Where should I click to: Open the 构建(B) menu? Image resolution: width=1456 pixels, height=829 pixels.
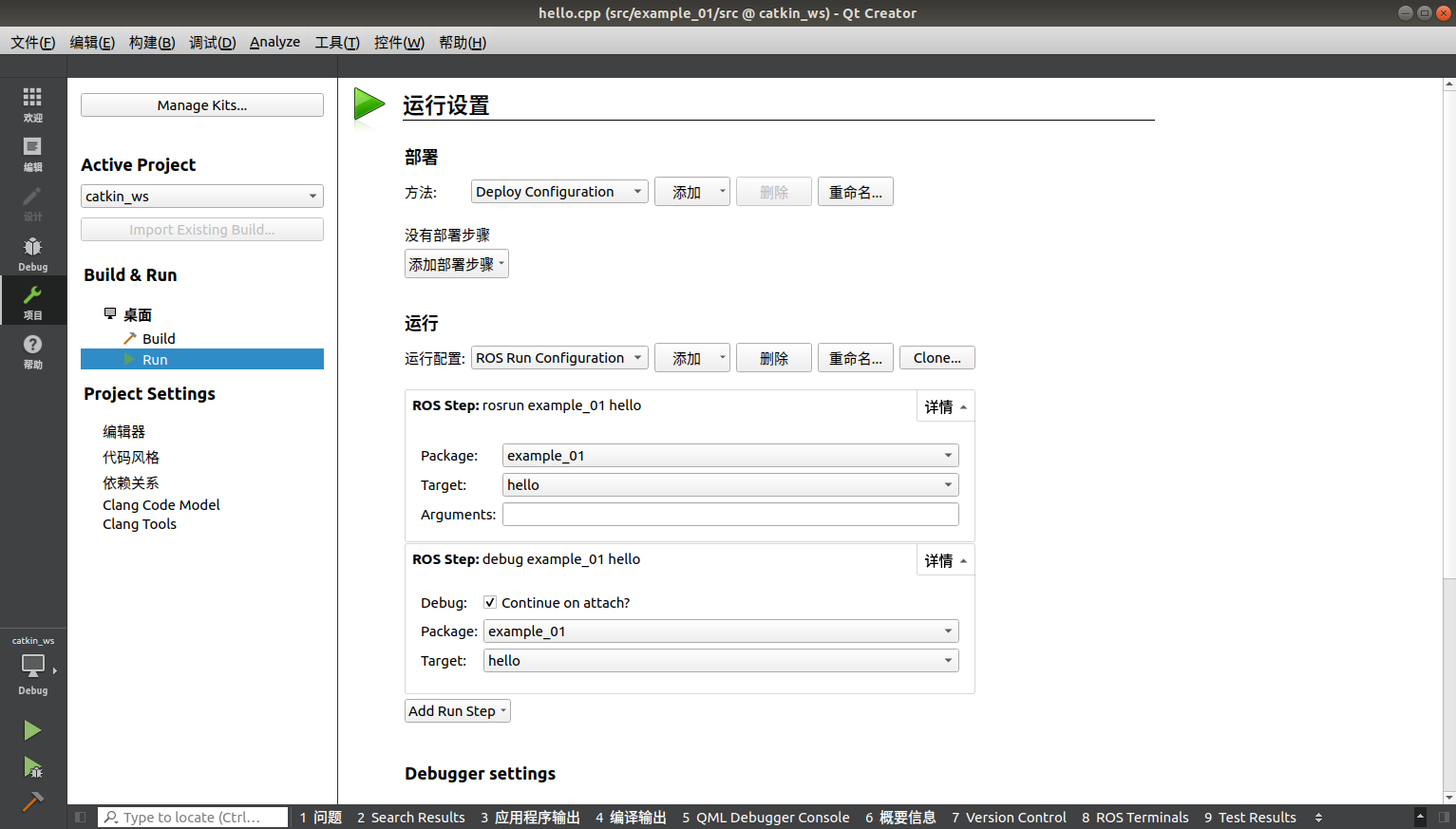pos(152,42)
